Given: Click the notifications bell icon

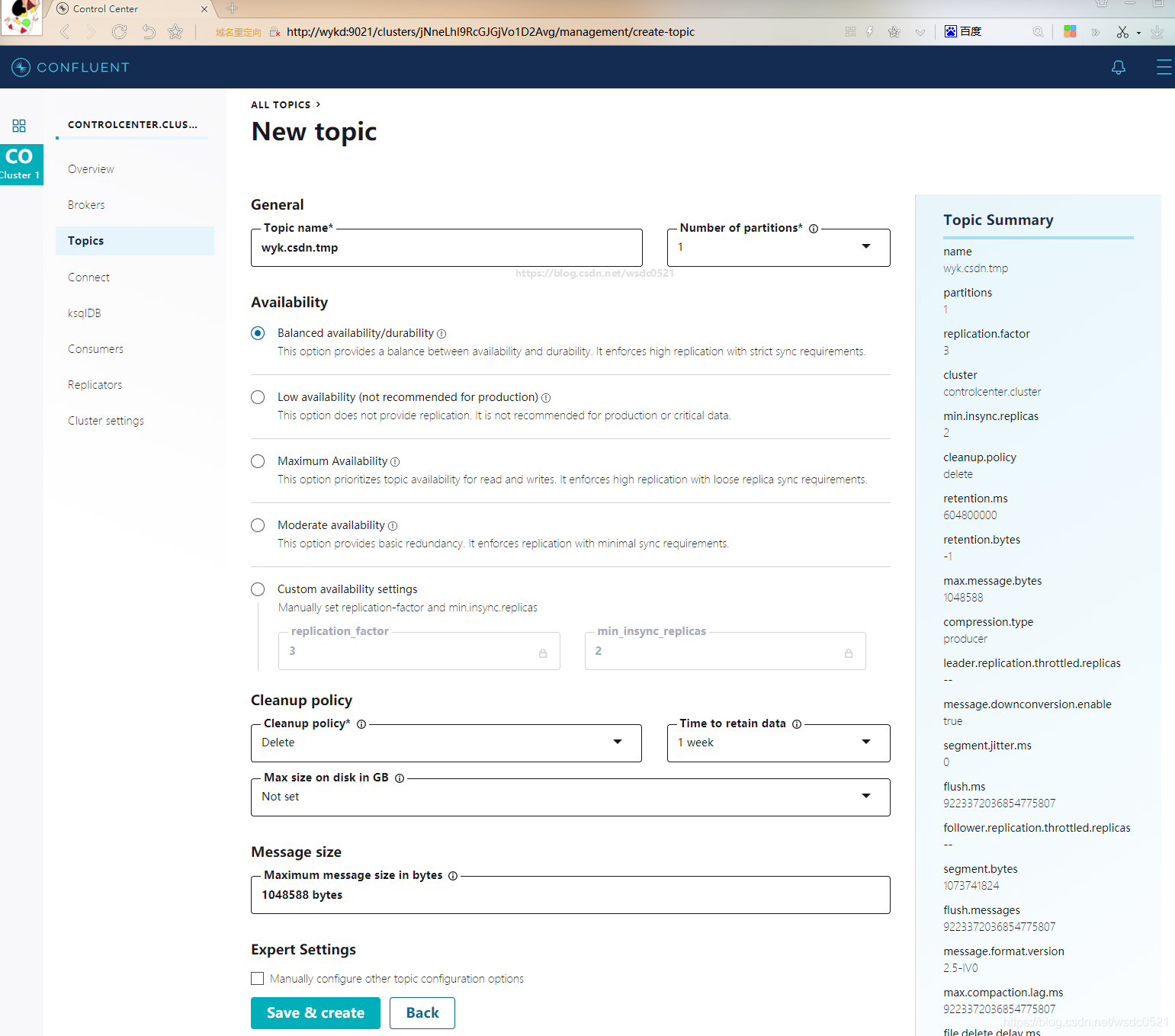Looking at the screenshot, I should tap(1118, 67).
